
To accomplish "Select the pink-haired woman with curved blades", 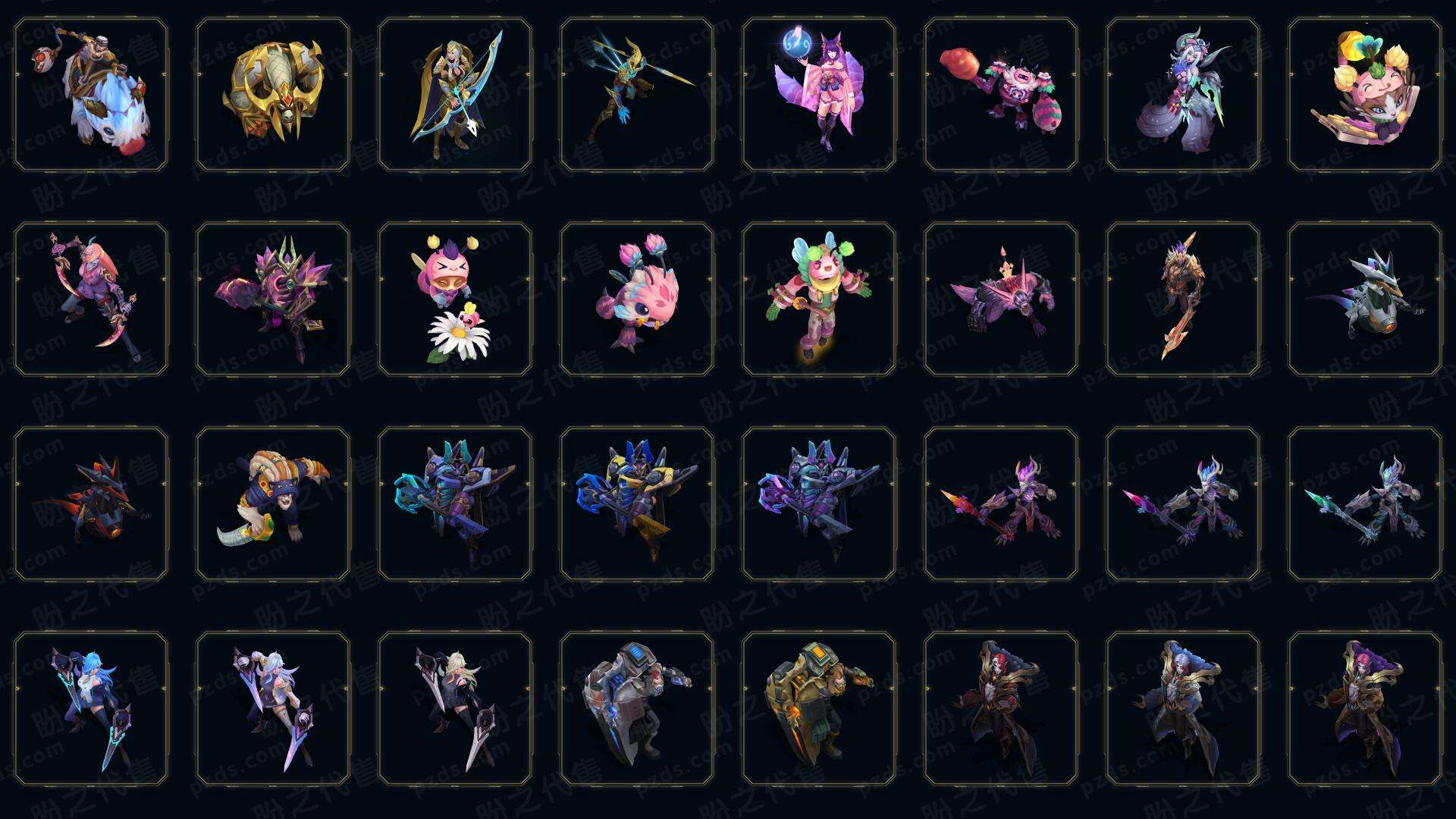I will (x=91, y=300).
